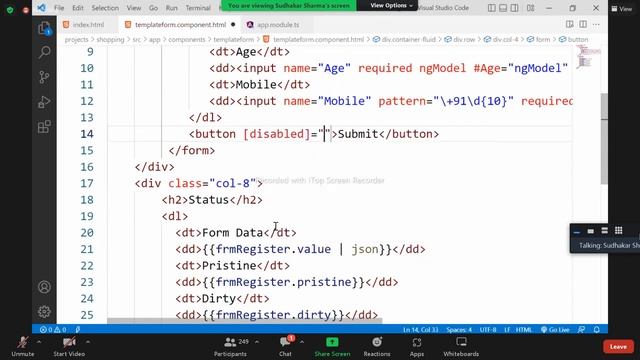Click the Zoom View button at top right
This screenshot has height=360, width=640.
click(x=621, y=9)
